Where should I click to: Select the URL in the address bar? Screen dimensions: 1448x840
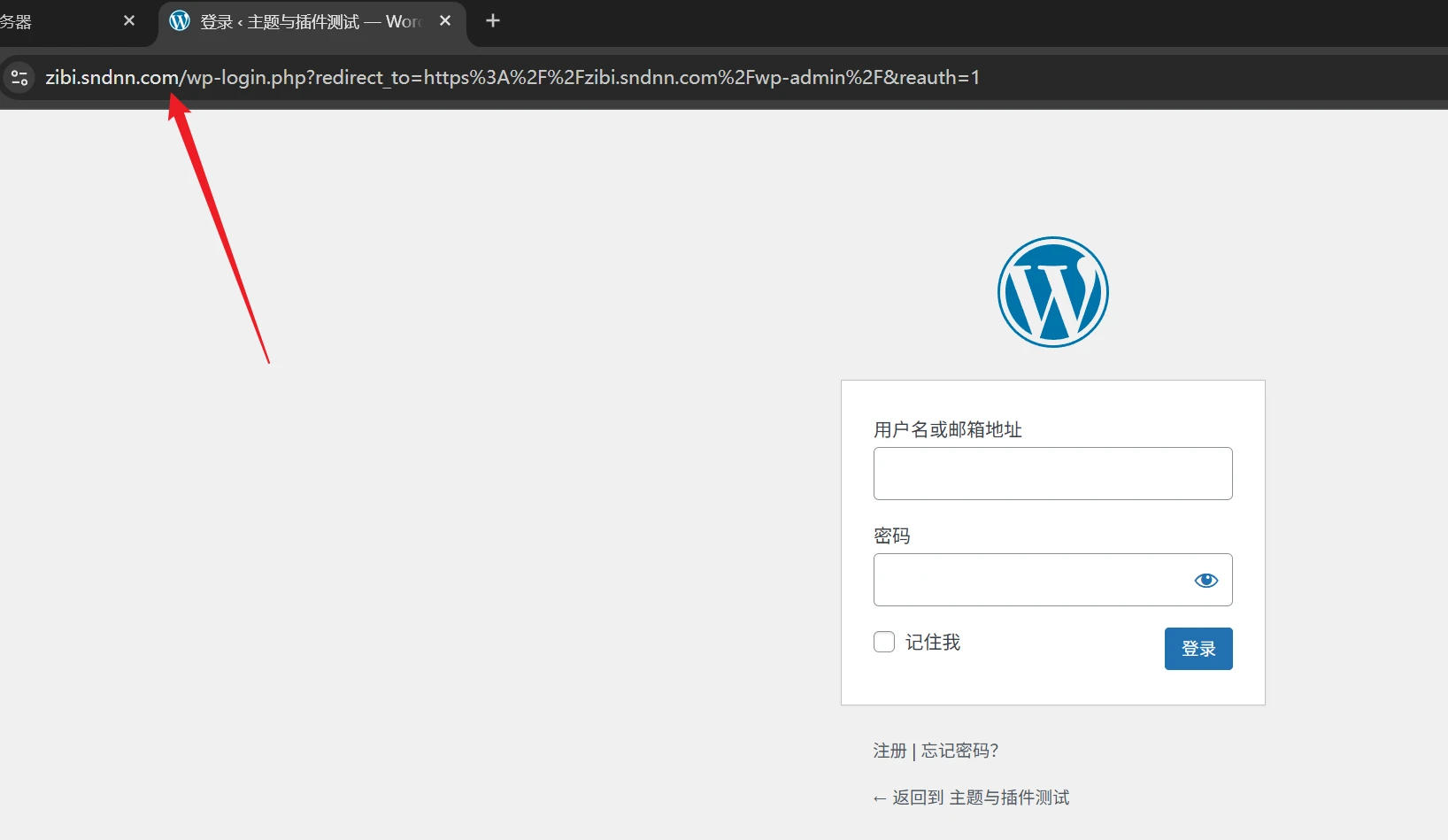(x=512, y=78)
